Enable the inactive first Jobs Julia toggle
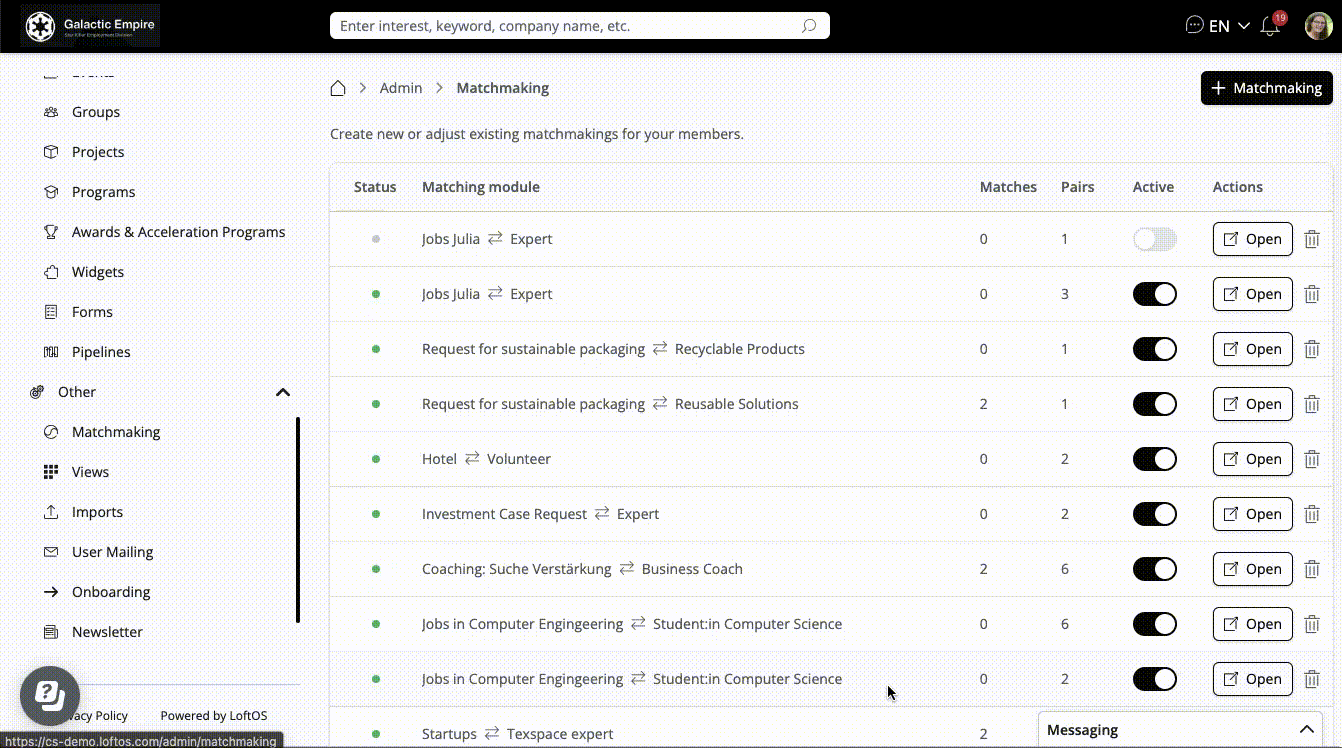1342x748 pixels. (x=1154, y=239)
